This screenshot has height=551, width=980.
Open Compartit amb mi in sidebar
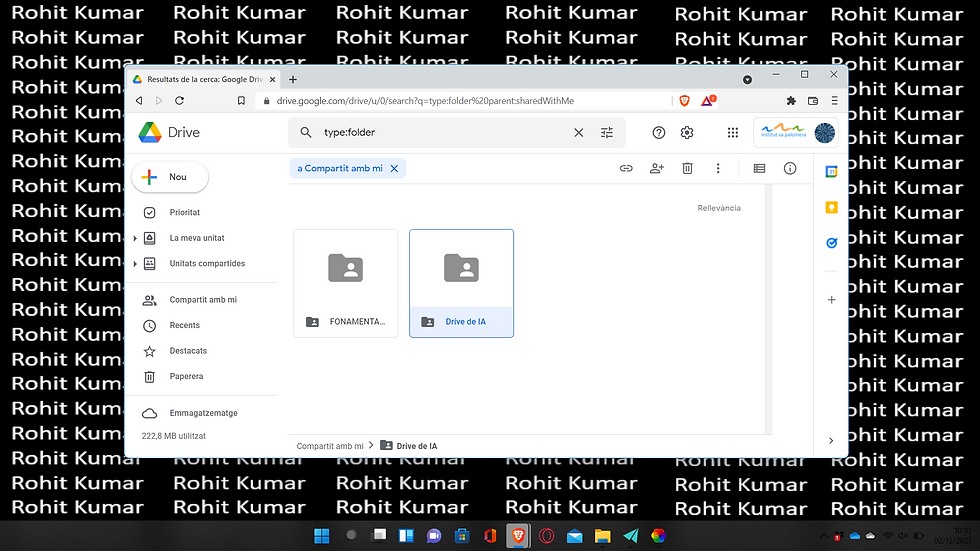point(203,300)
